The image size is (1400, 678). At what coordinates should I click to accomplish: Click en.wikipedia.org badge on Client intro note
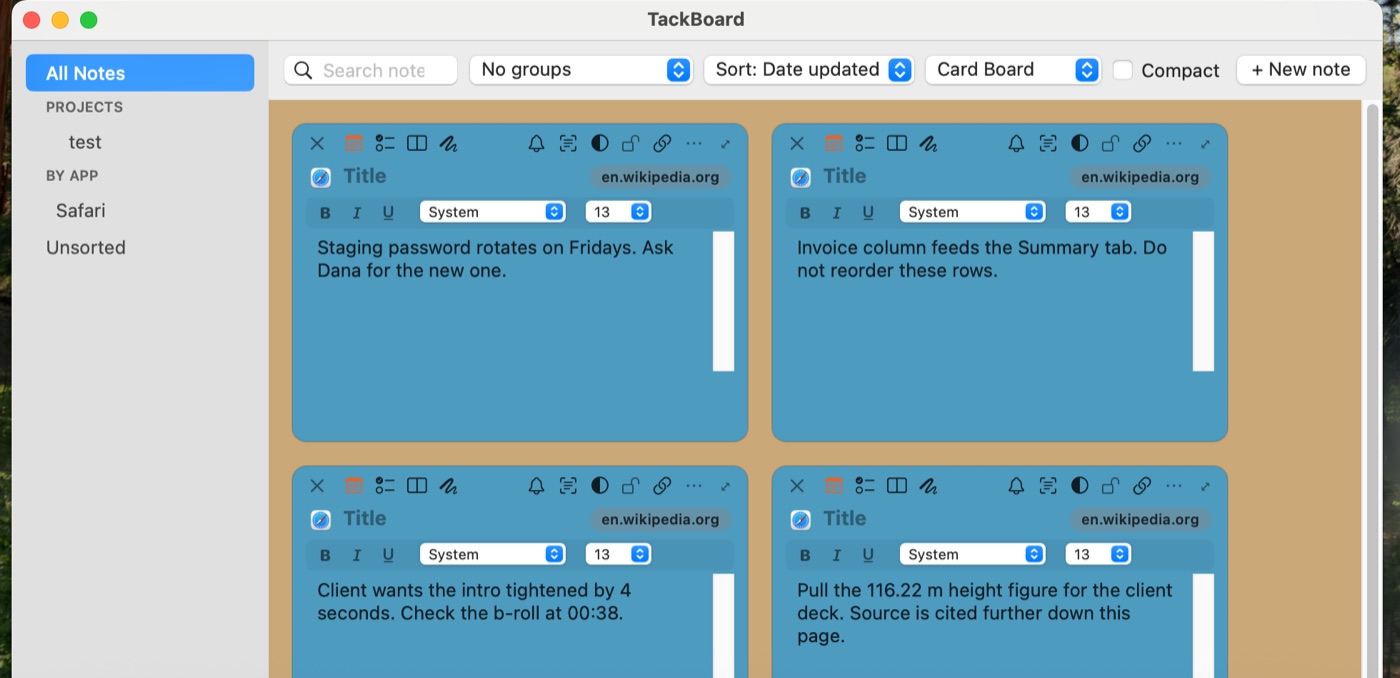pos(660,520)
